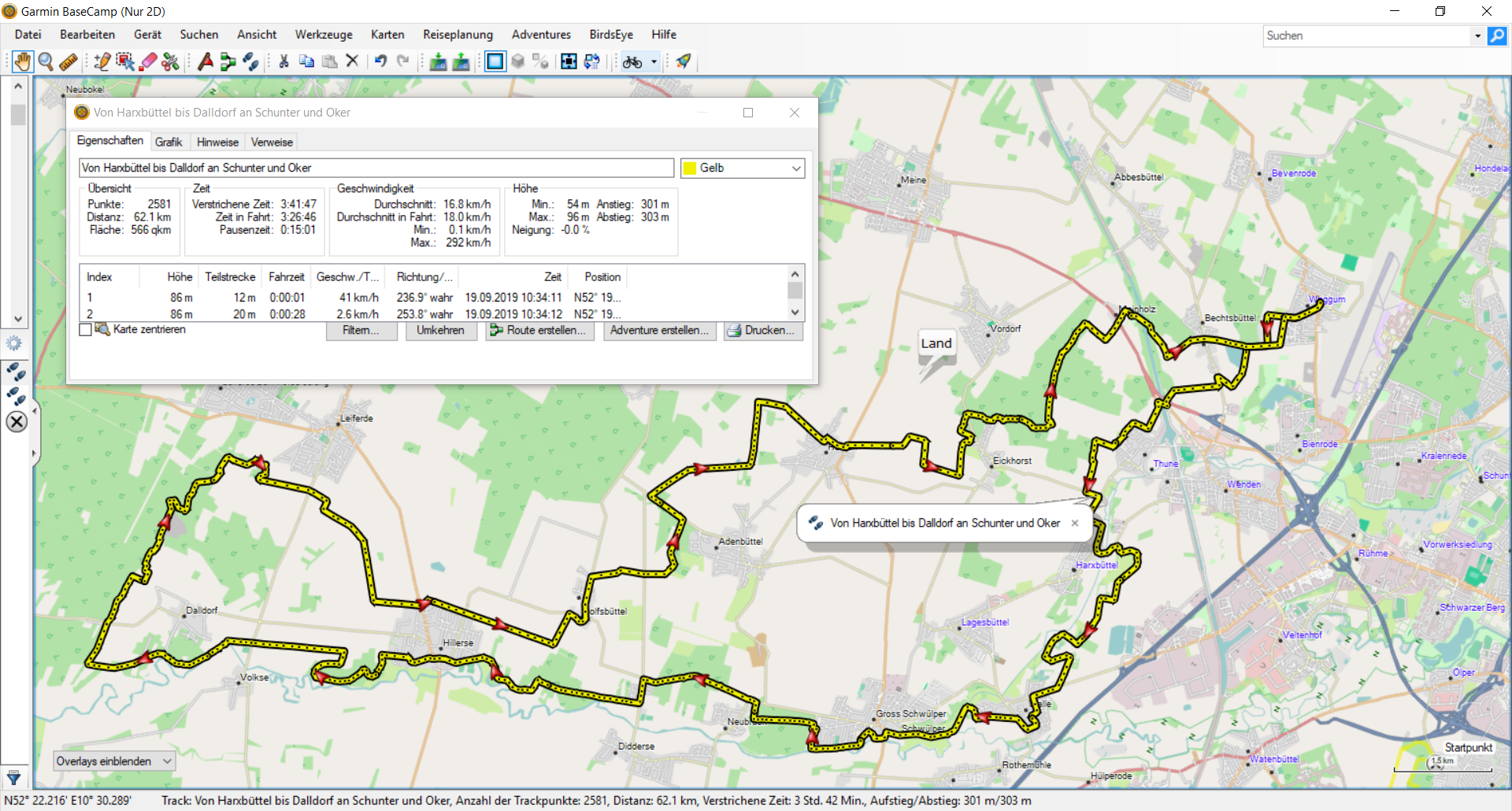
Task: Click the send to device icon
Action: (x=438, y=61)
